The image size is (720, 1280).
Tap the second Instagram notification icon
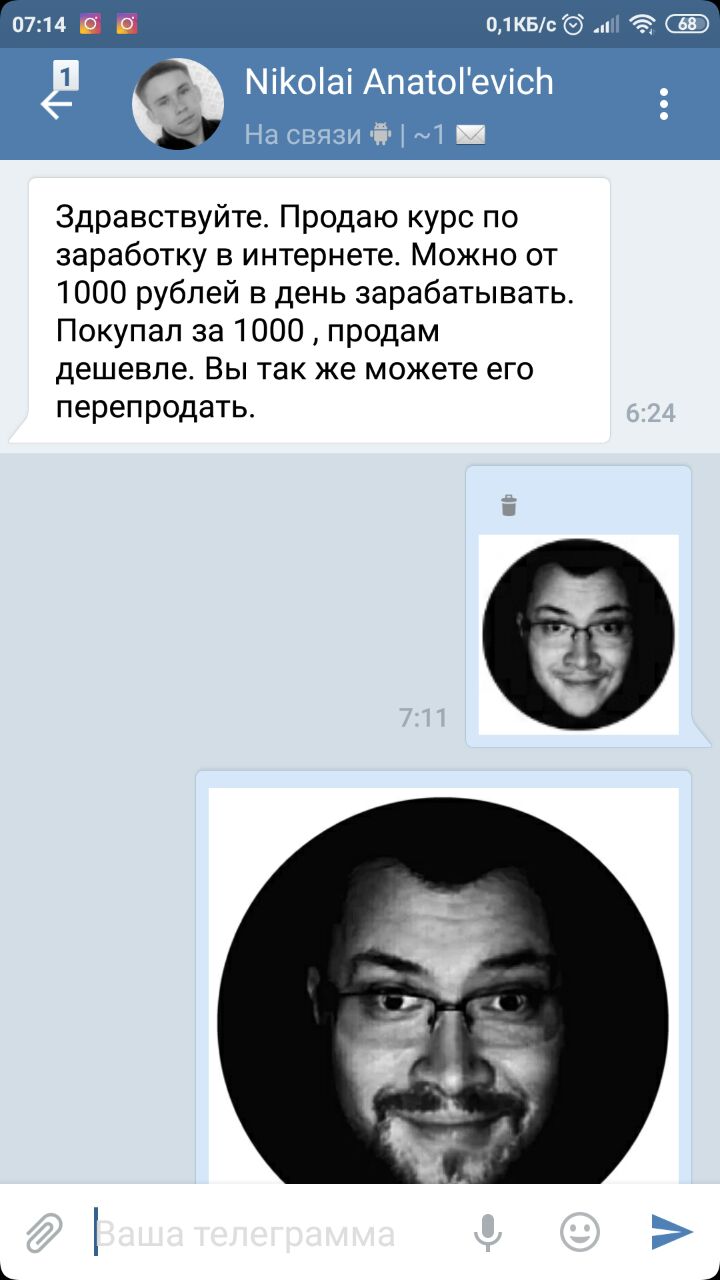click(127, 24)
